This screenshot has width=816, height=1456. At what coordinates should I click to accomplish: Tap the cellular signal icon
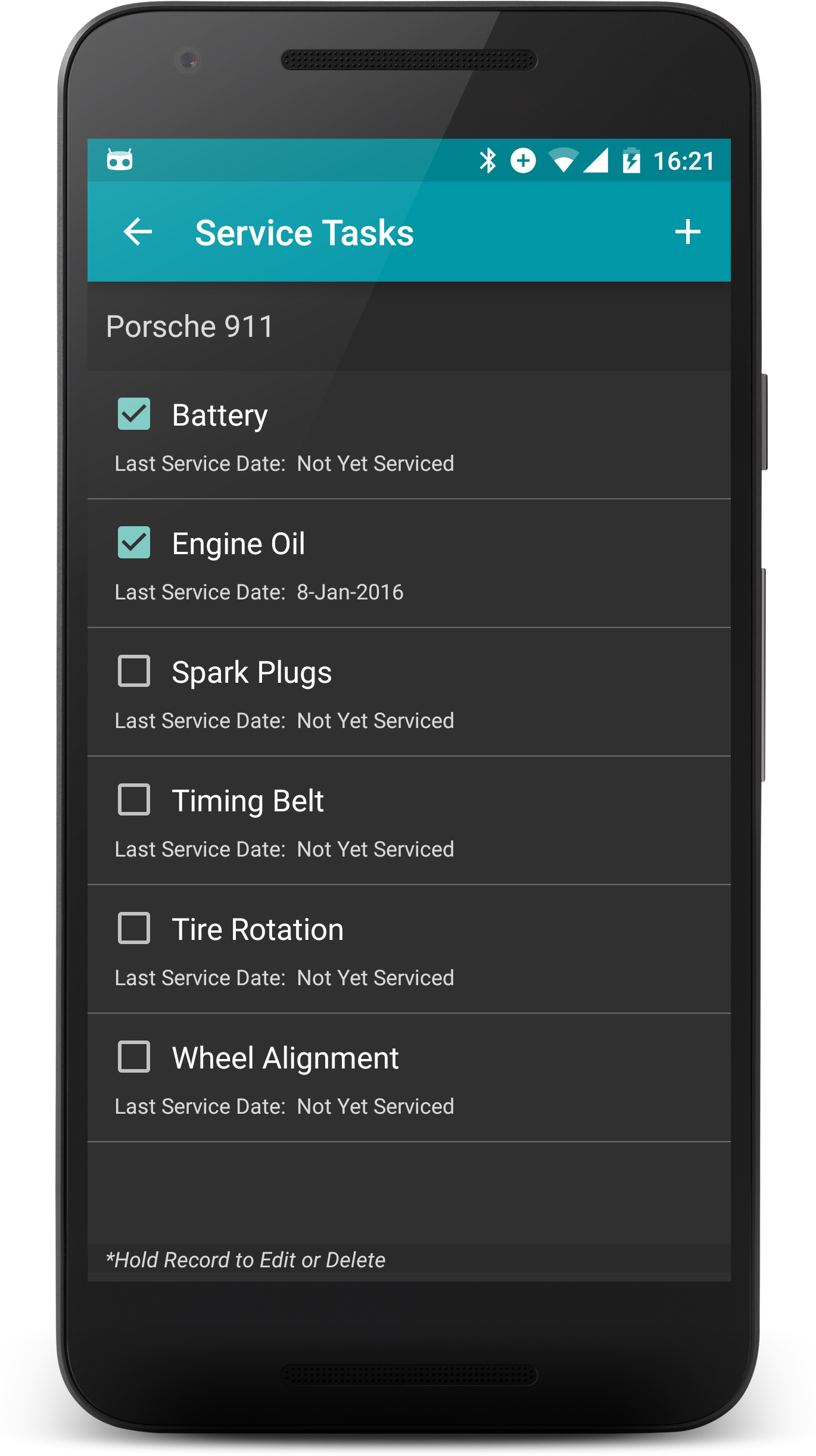[596, 161]
